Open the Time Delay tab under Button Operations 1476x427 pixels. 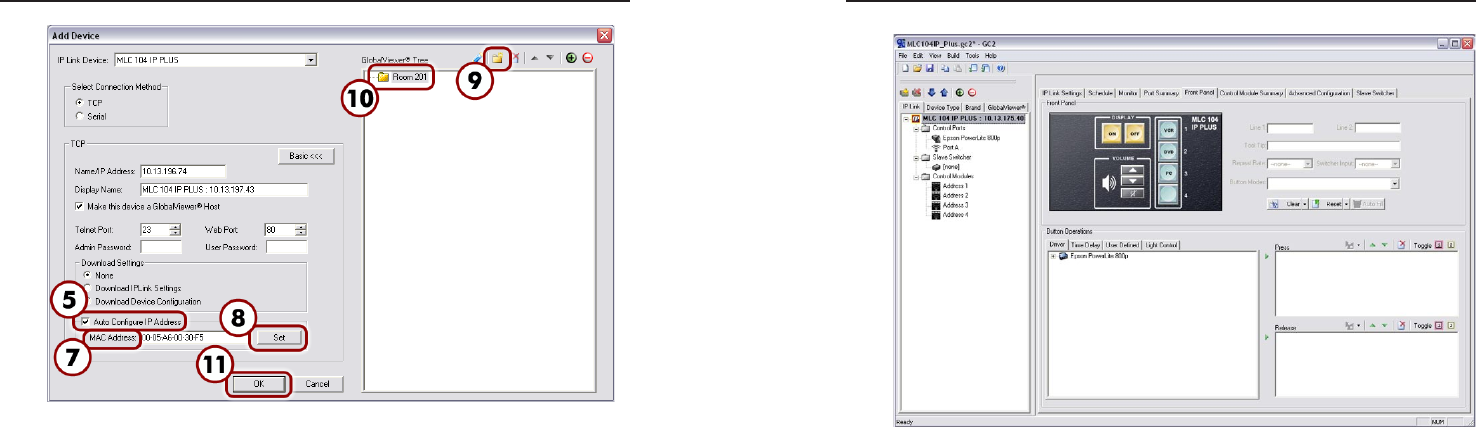pyautogui.click(x=1085, y=243)
